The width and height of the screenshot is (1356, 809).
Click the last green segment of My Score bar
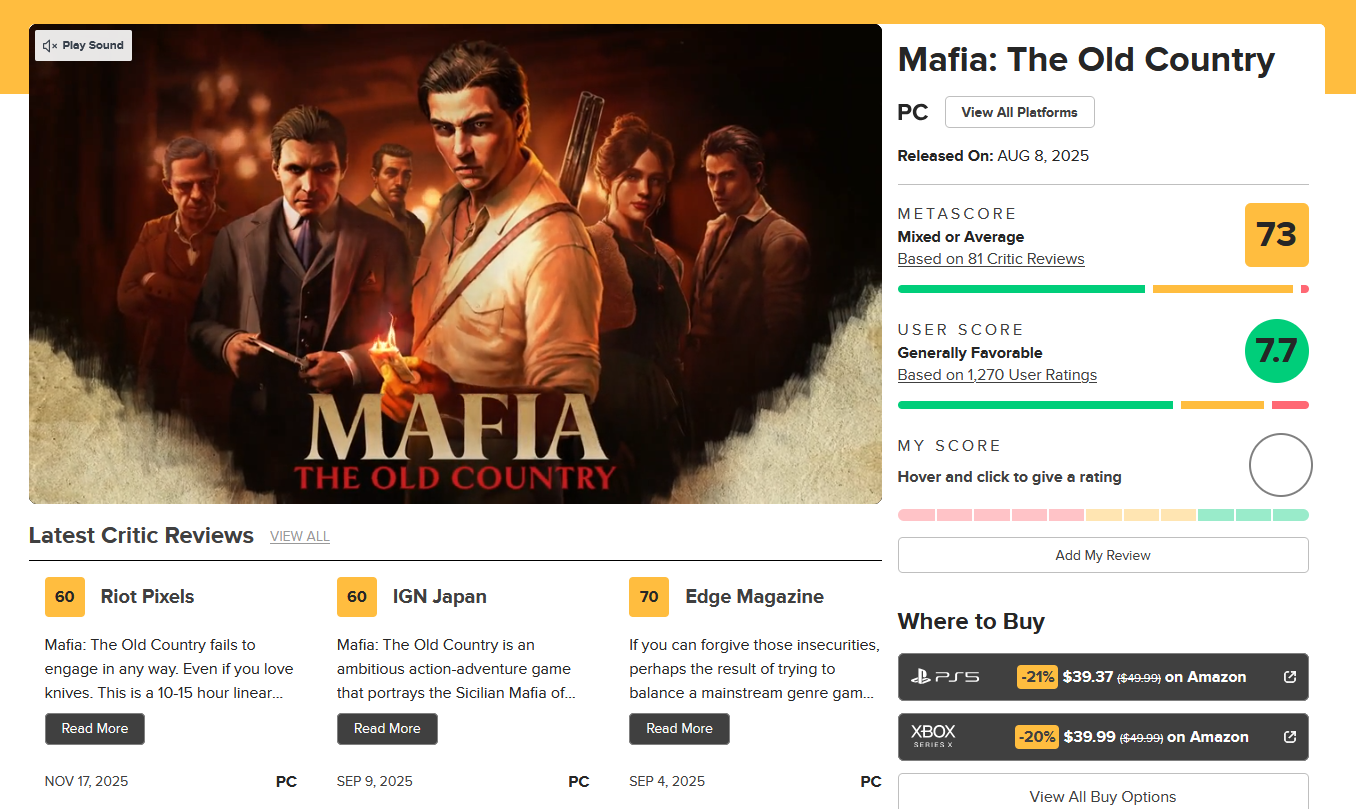click(1291, 515)
